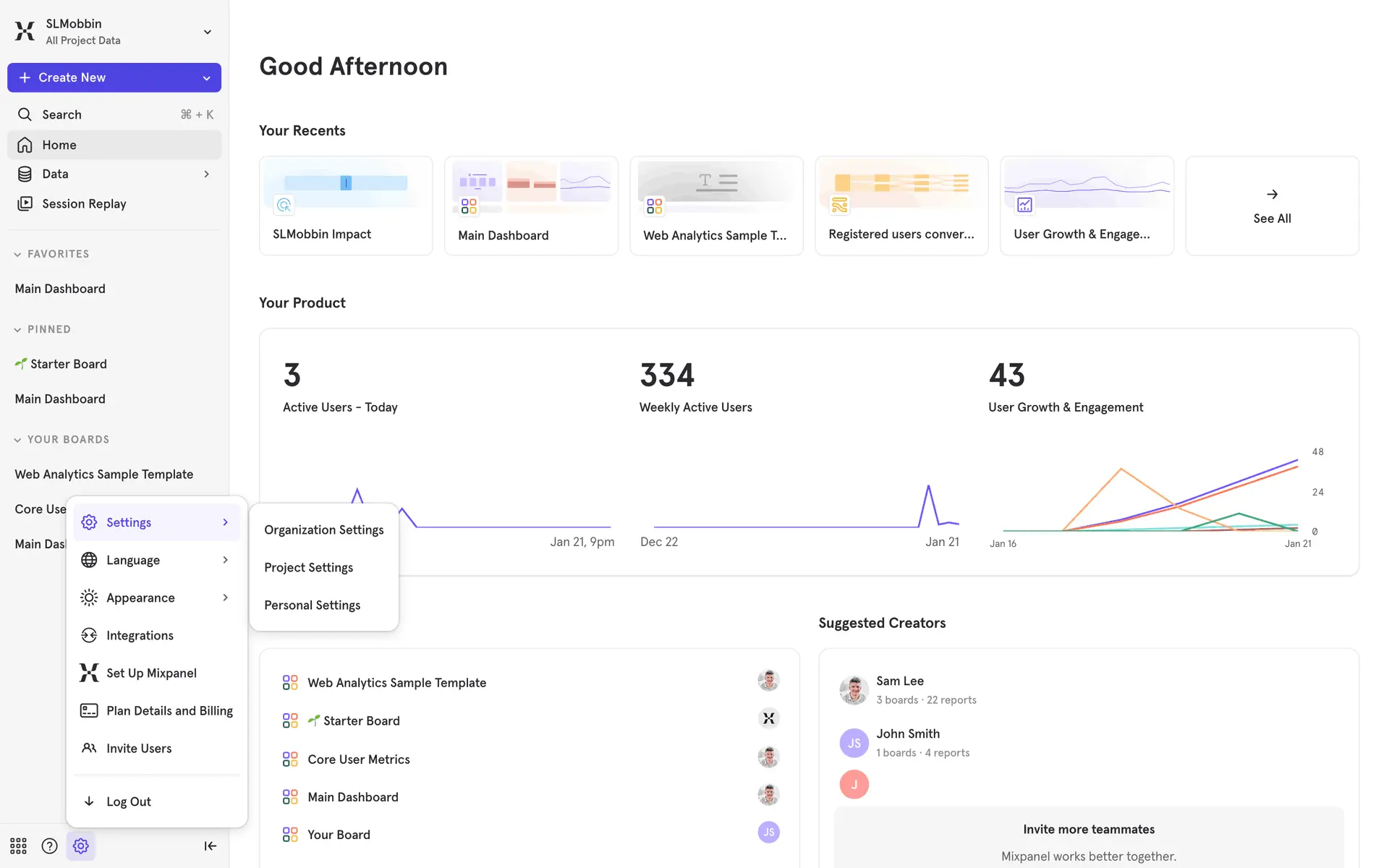Image resolution: width=1389 pixels, height=868 pixels.
Task: Open the Create New dropdown arrow
Action: 207,78
